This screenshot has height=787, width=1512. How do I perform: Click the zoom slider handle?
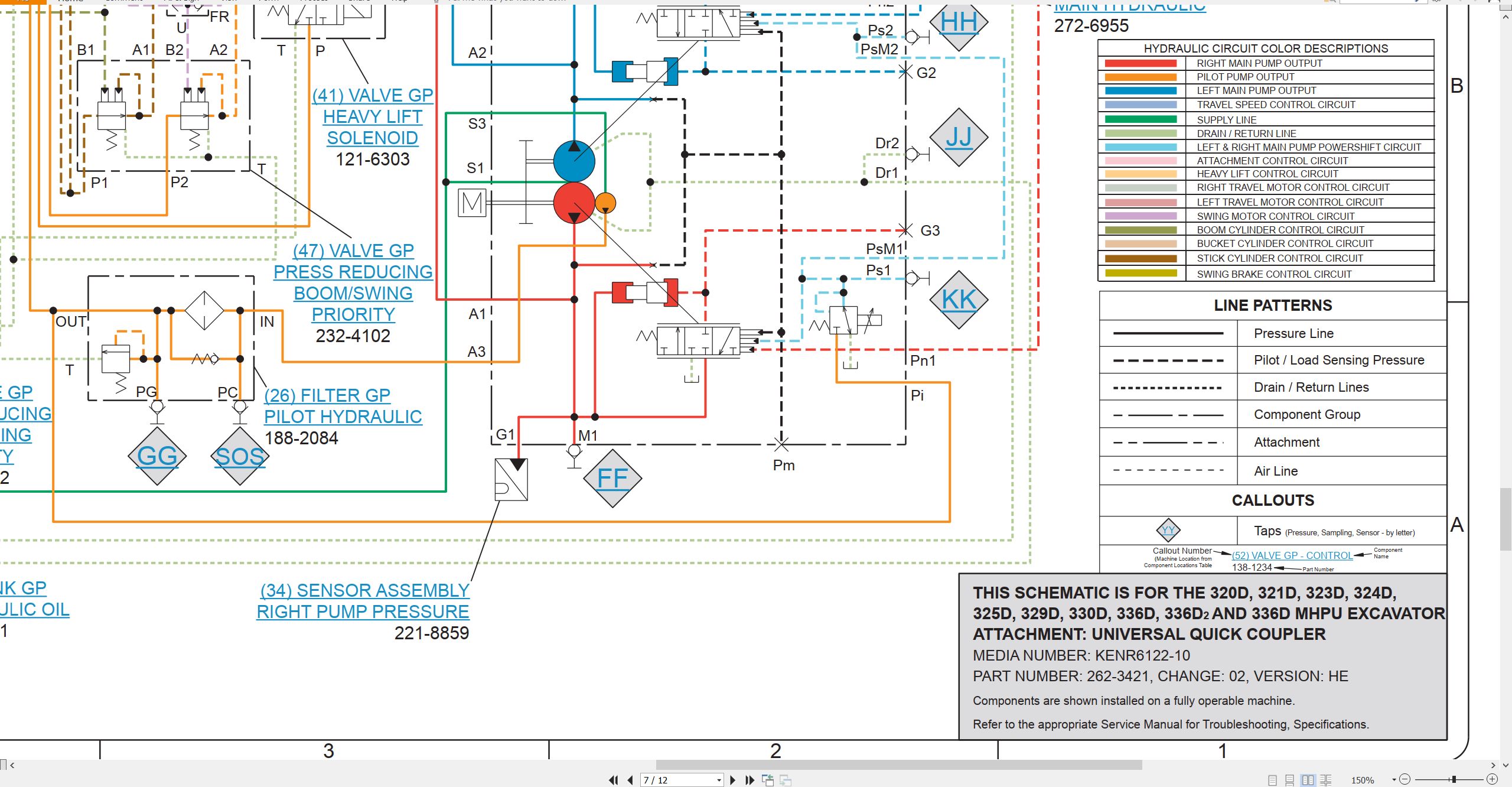coord(1454,779)
